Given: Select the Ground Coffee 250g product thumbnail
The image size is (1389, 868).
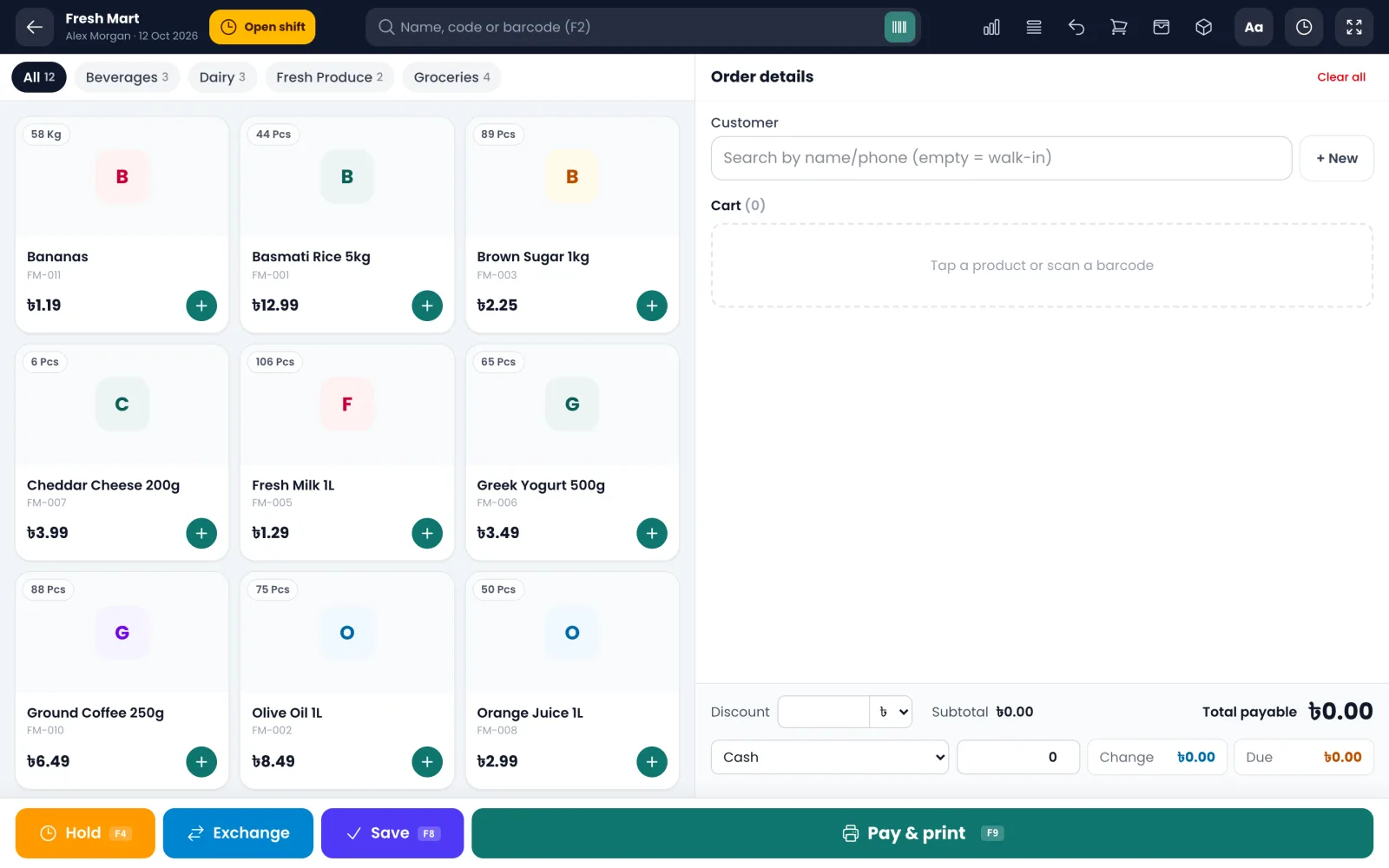Looking at the screenshot, I should tap(122, 633).
